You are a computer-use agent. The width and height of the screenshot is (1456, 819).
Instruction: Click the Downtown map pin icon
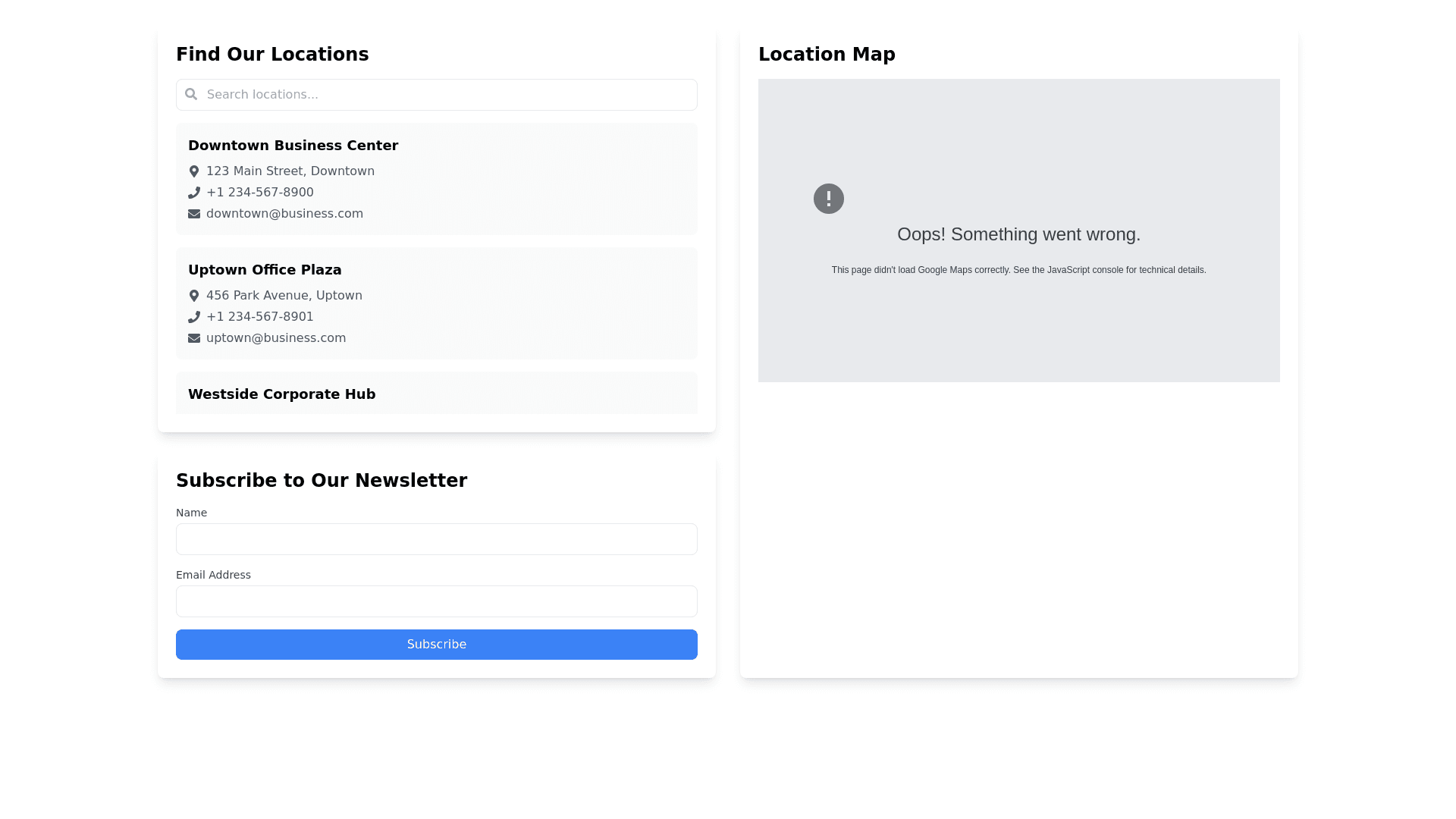pyautogui.click(x=194, y=171)
